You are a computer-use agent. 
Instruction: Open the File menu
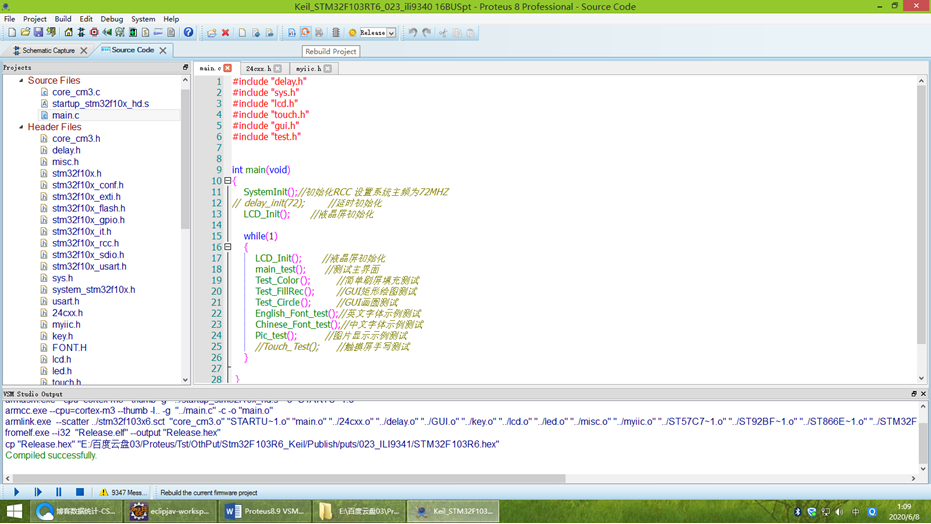pyautogui.click(x=10, y=19)
